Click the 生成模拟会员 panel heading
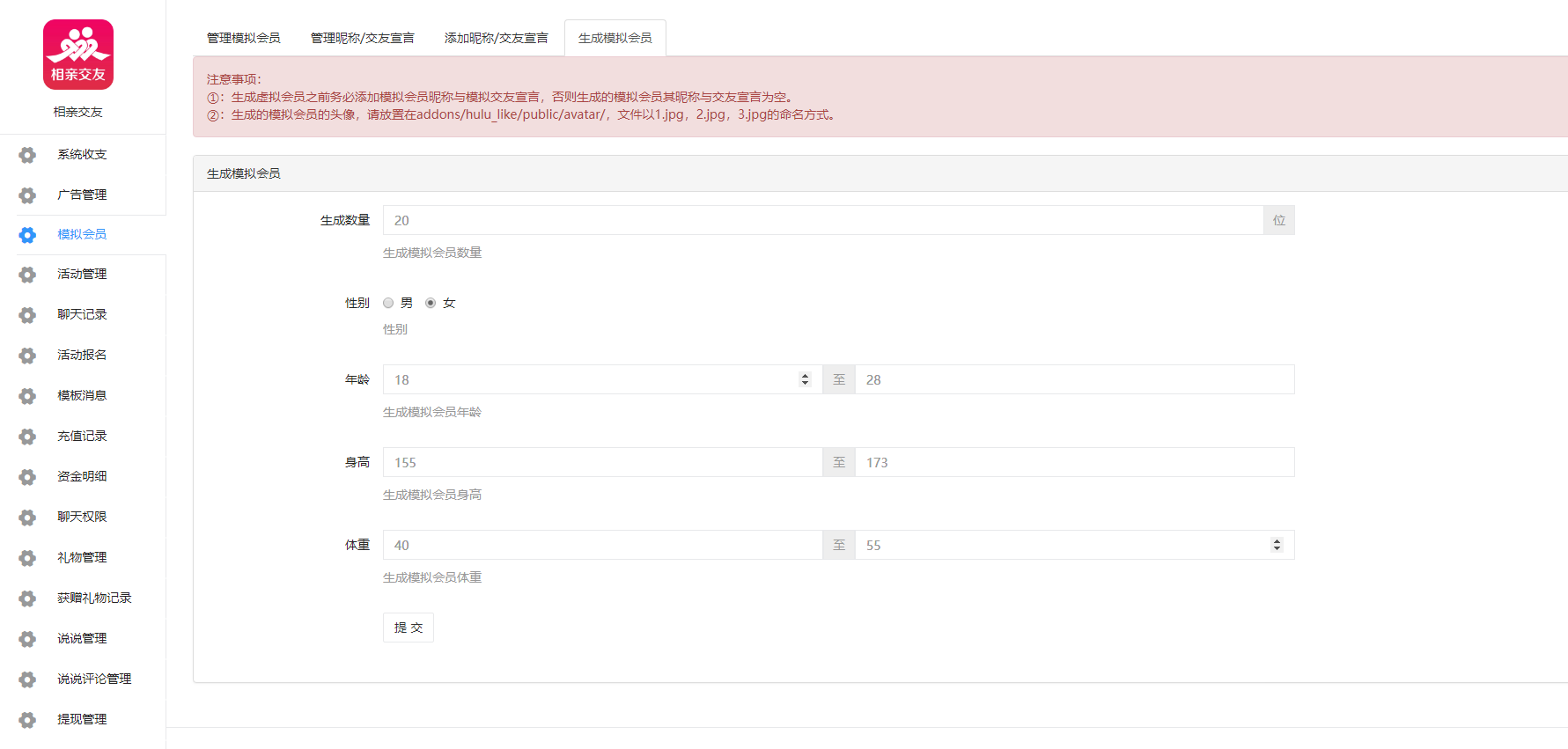The width and height of the screenshot is (1568, 749). (244, 173)
